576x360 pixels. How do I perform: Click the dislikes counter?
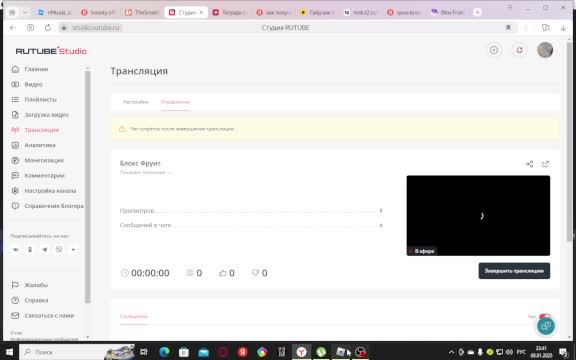click(x=259, y=273)
